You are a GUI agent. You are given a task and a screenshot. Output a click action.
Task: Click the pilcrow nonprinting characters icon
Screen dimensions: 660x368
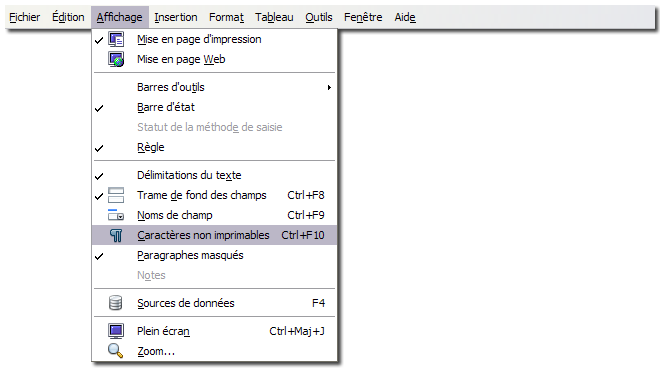pyautogui.click(x=116, y=235)
